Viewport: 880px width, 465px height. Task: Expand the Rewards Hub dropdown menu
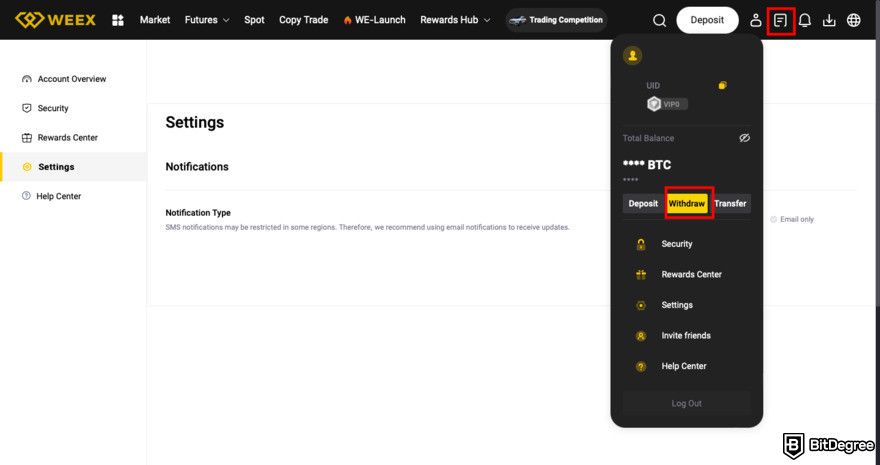(x=455, y=20)
